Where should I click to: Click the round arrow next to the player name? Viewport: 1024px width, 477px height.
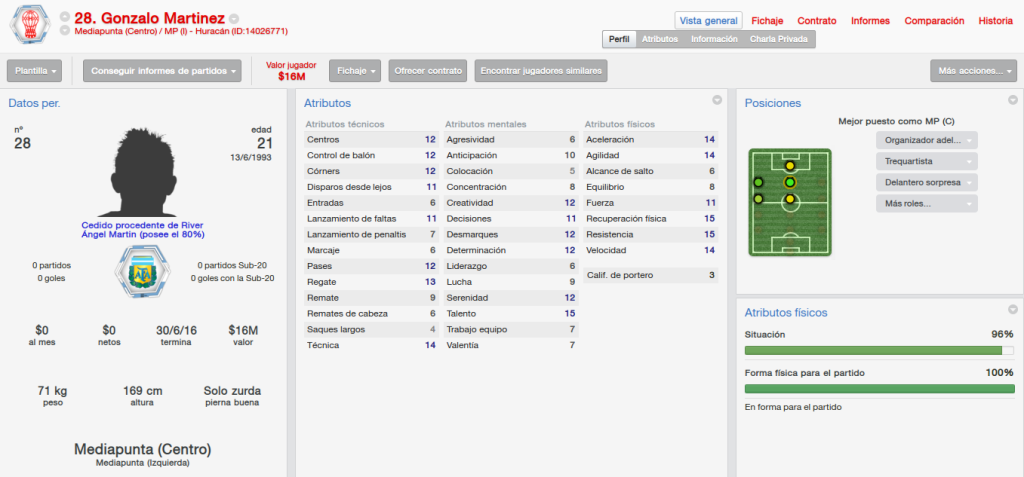[x=234, y=19]
